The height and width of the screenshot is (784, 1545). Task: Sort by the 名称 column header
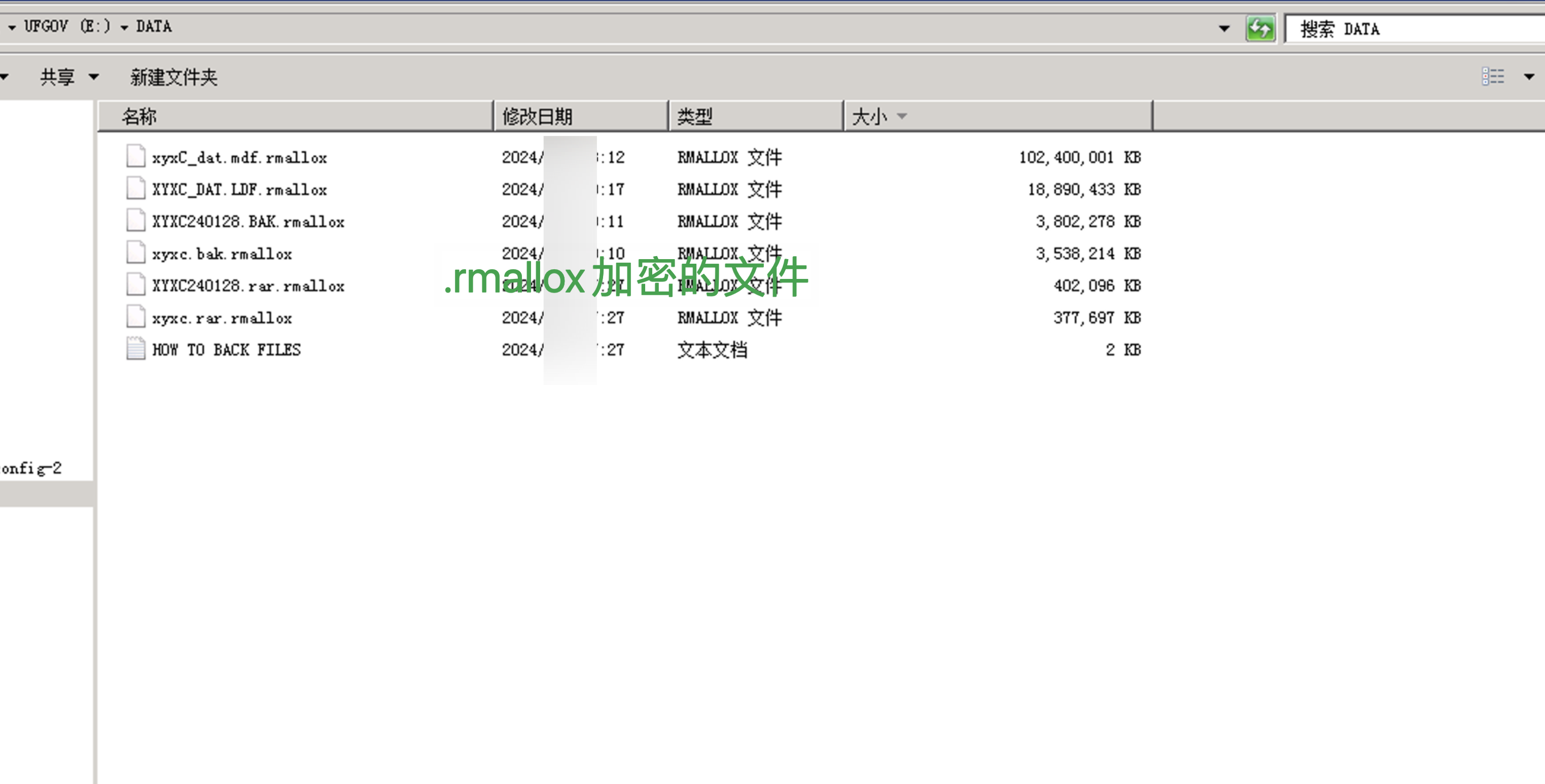click(x=295, y=116)
